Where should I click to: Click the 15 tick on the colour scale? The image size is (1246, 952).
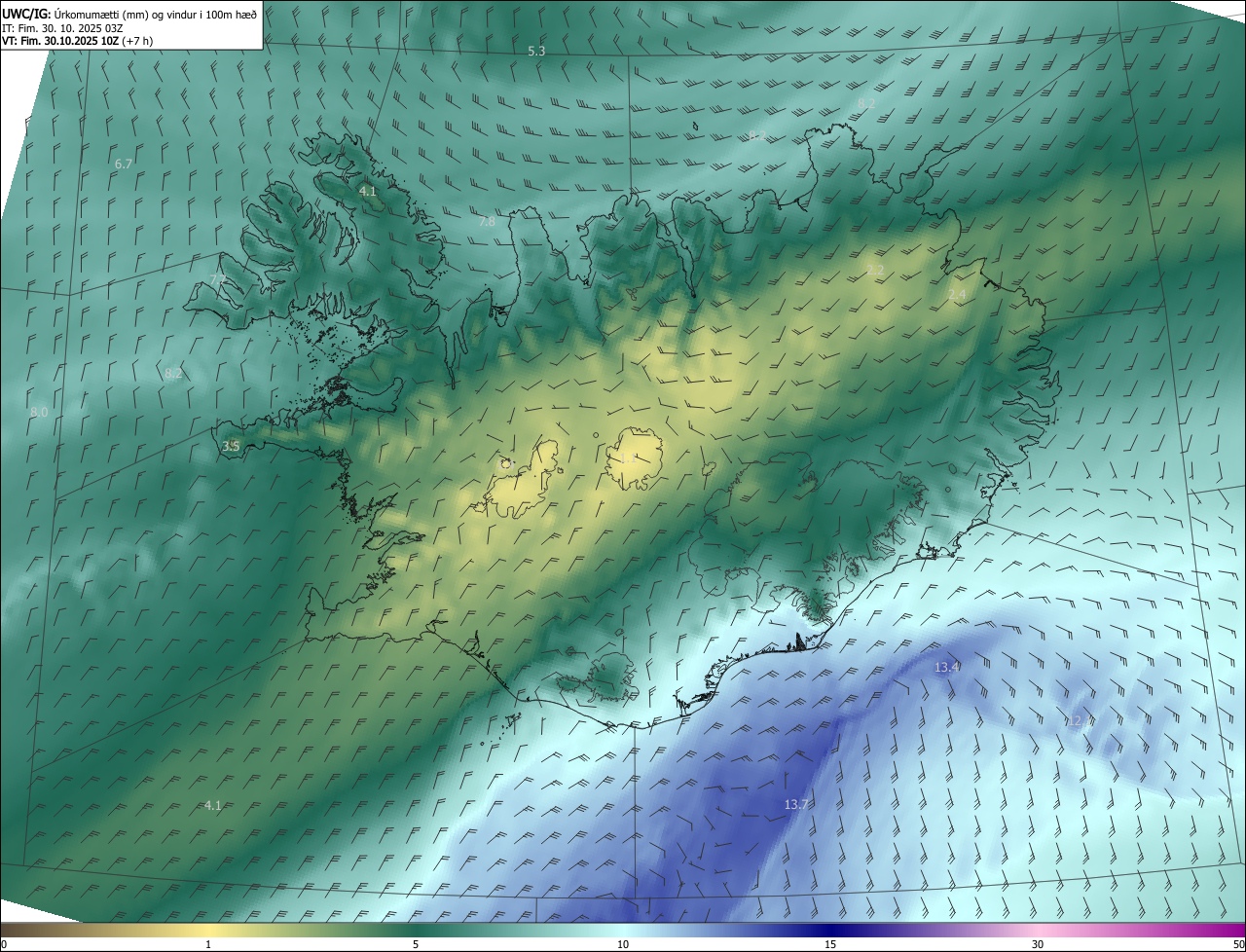tap(830, 944)
